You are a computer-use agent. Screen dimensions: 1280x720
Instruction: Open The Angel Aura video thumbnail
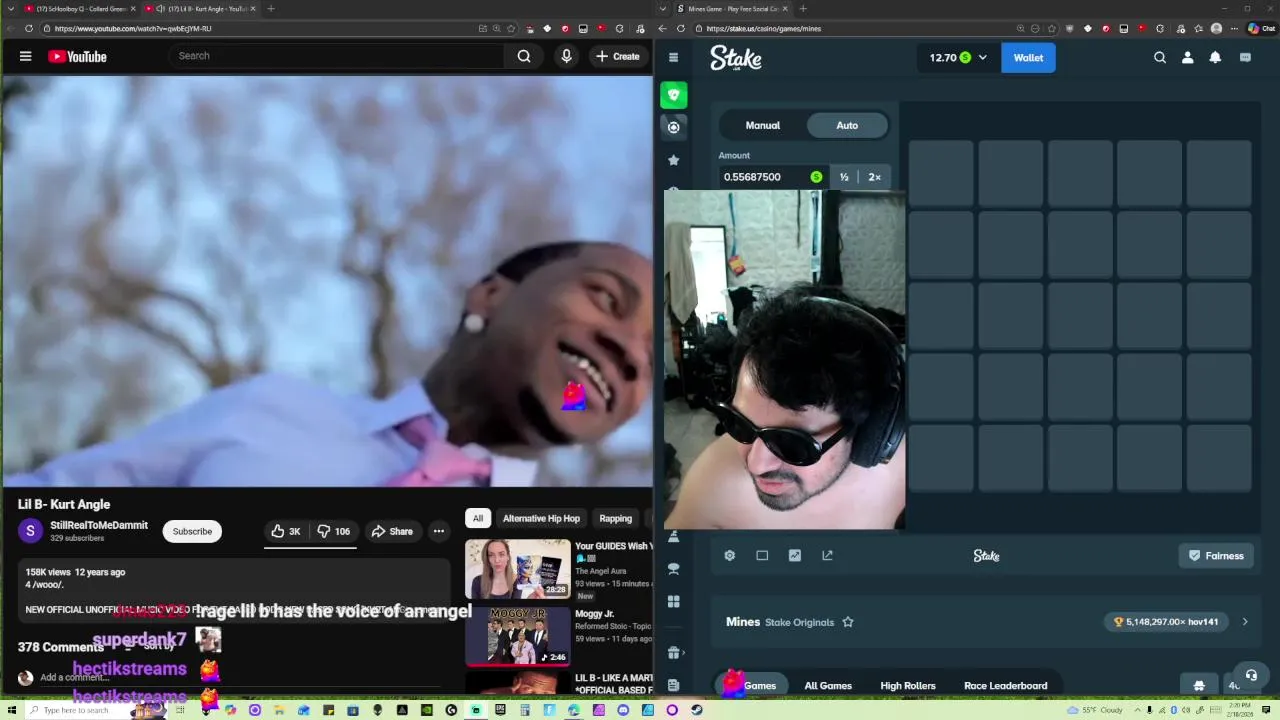(x=517, y=569)
